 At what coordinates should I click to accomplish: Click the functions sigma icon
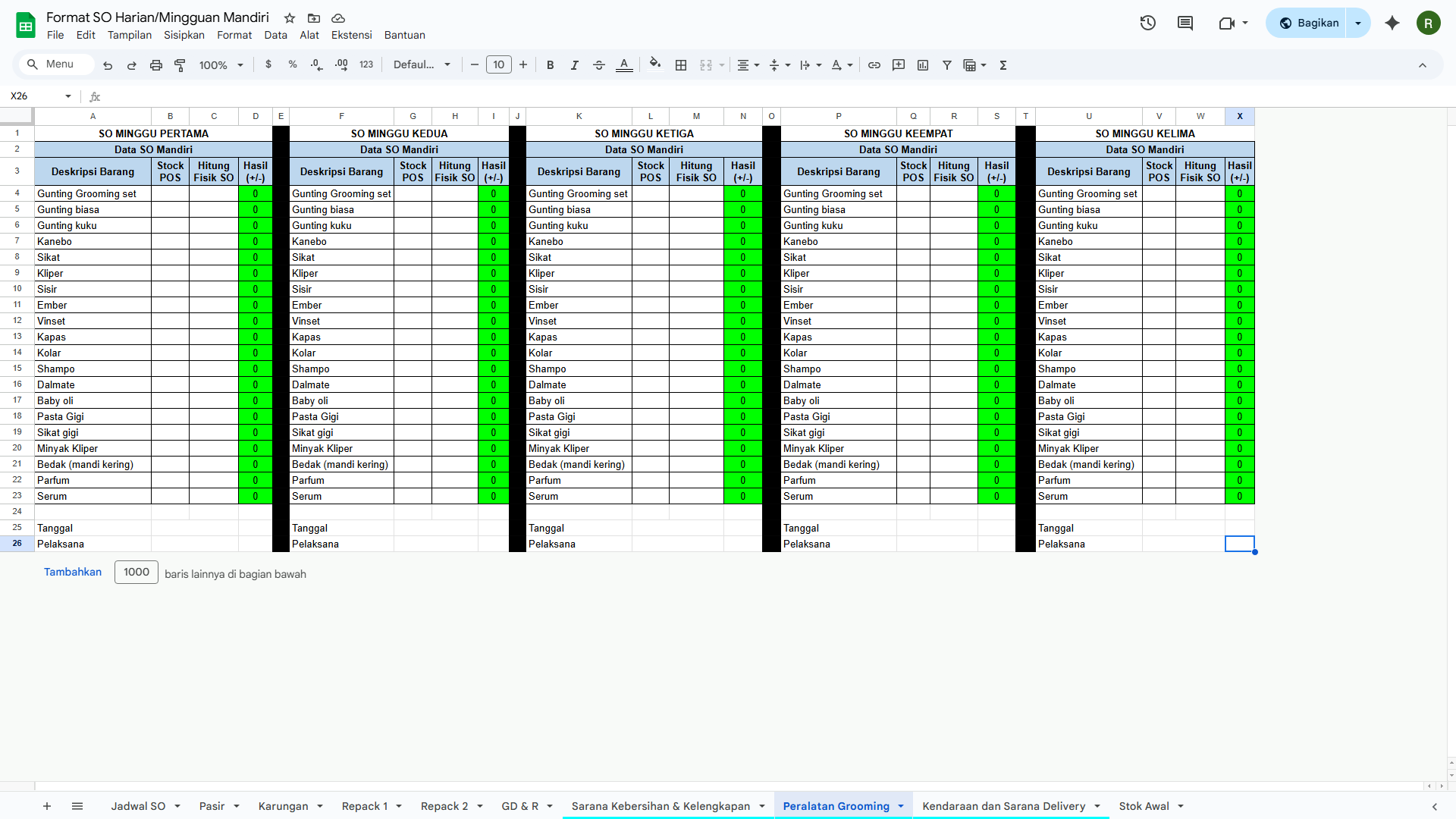(1003, 65)
